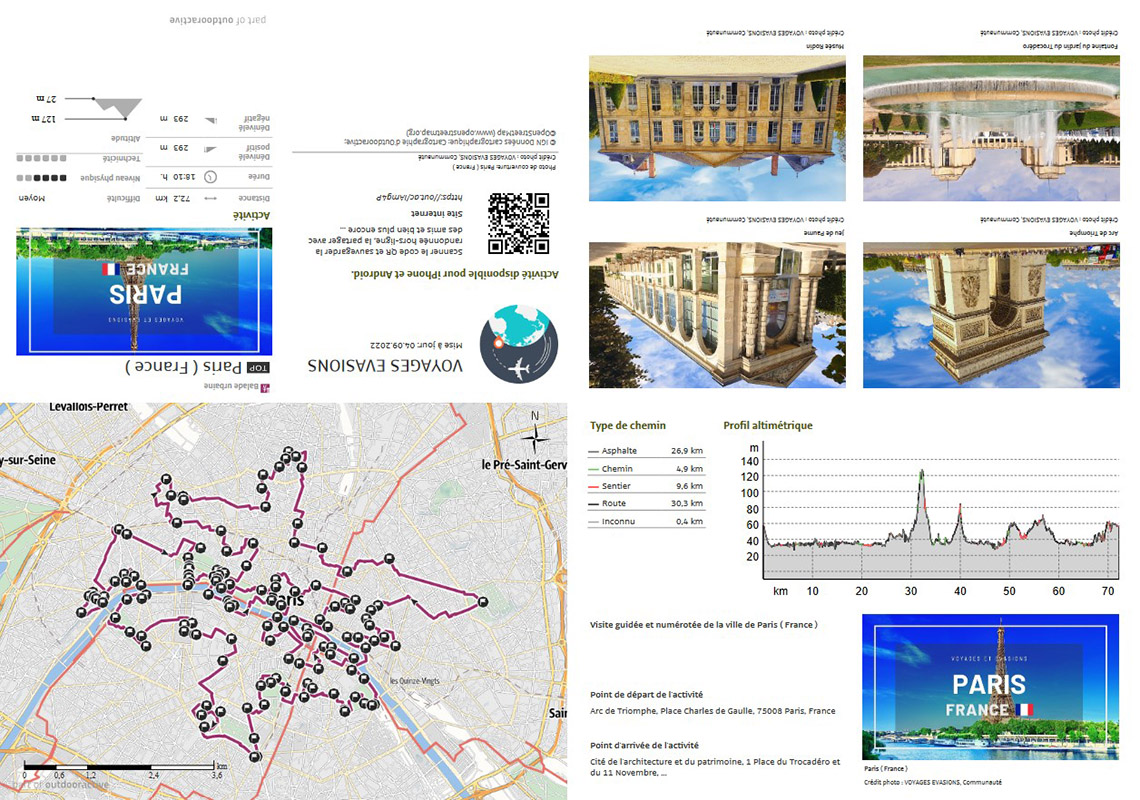
Task: Click the map scale bar
Action: coord(119,767)
